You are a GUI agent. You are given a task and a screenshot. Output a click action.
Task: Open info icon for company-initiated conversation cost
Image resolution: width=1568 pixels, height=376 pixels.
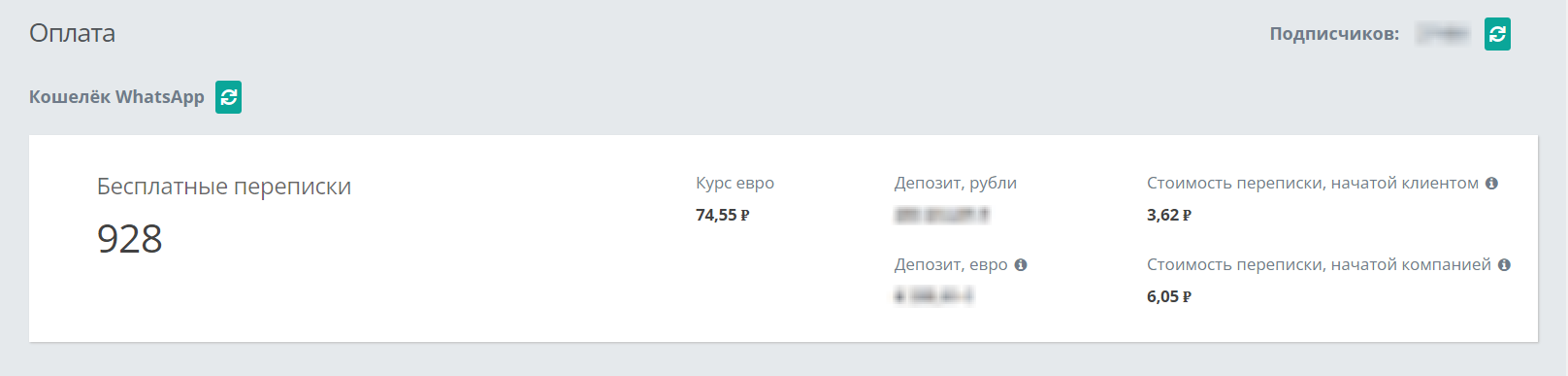coord(1504,264)
